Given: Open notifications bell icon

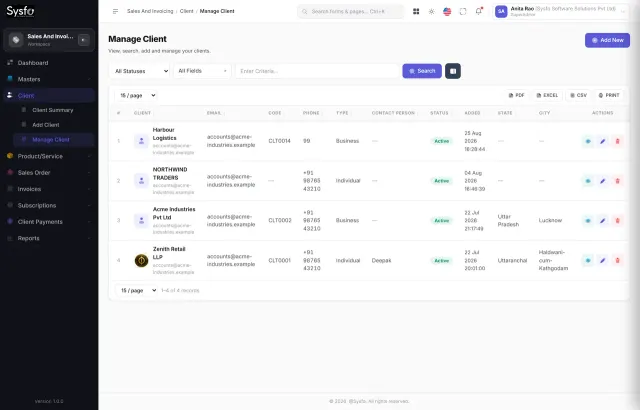Looking at the screenshot, I should 478,11.
